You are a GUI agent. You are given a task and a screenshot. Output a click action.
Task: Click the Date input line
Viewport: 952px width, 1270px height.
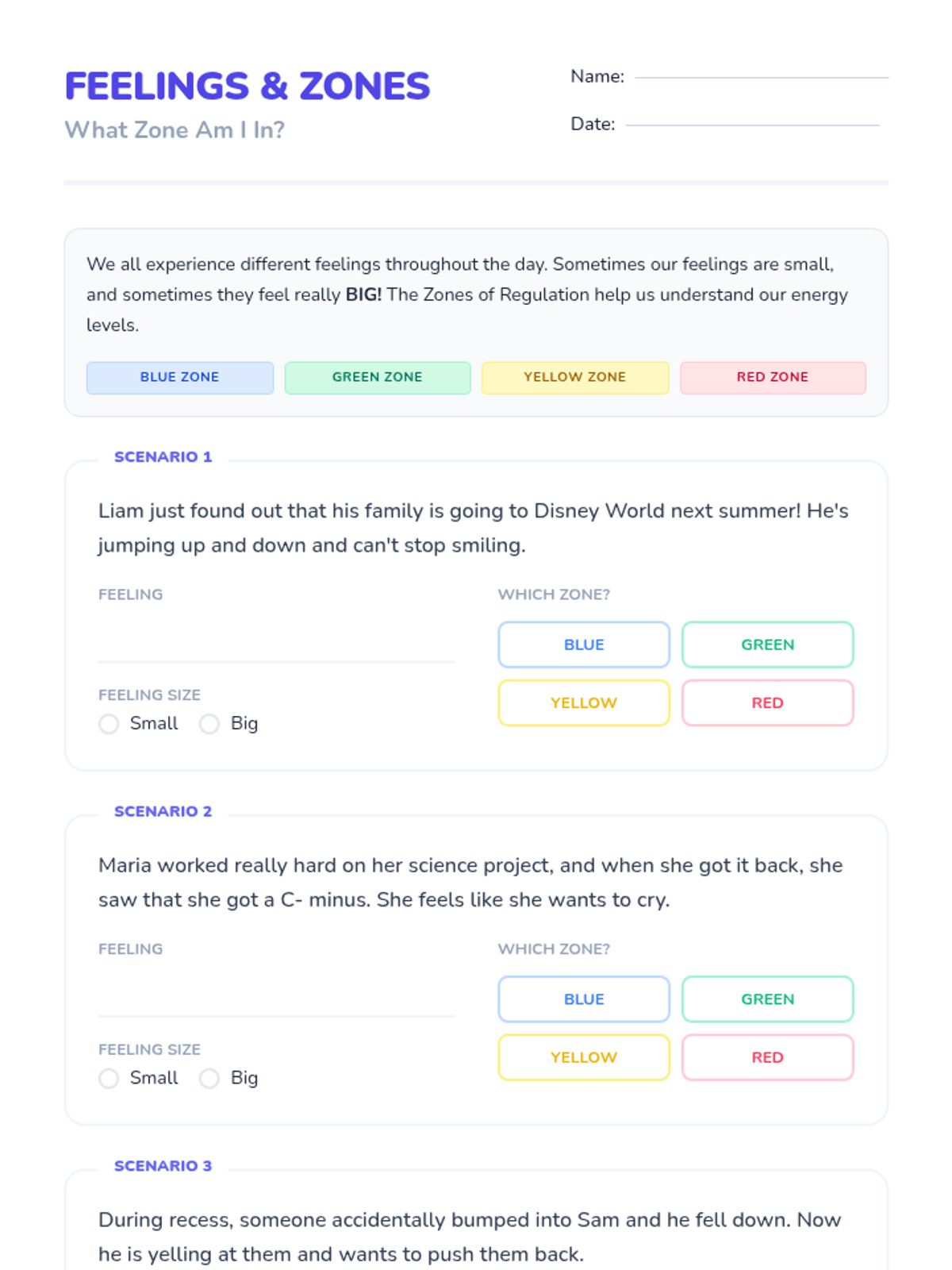[752, 123]
